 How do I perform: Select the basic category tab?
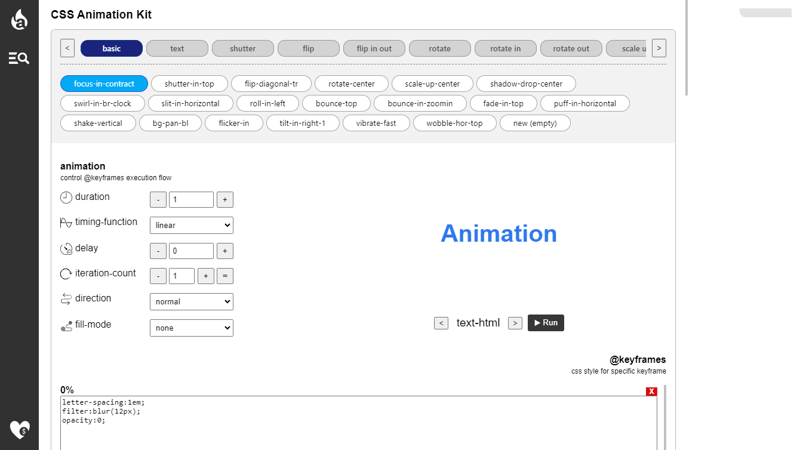pos(111,48)
